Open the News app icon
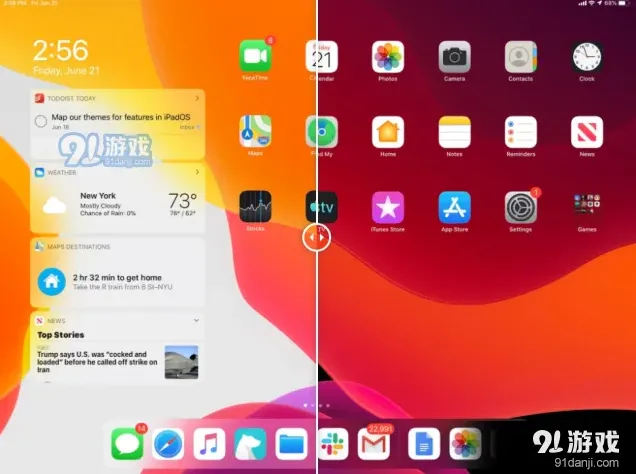 pos(587,132)
